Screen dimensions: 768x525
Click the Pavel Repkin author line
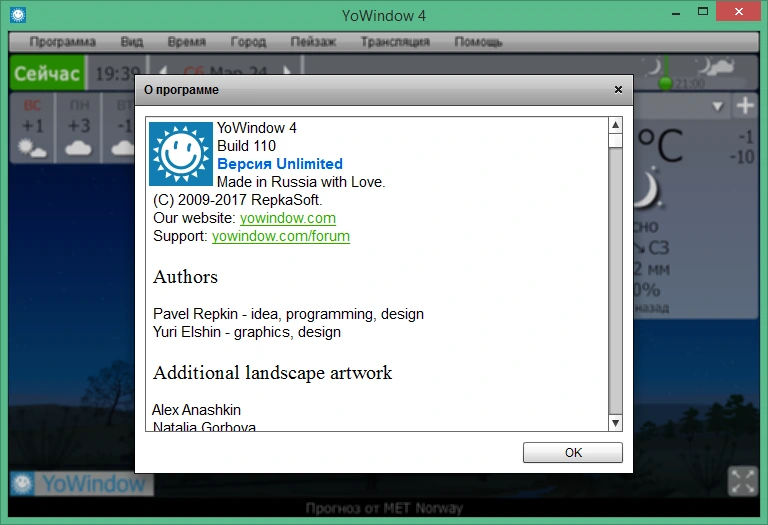point(288,314)
